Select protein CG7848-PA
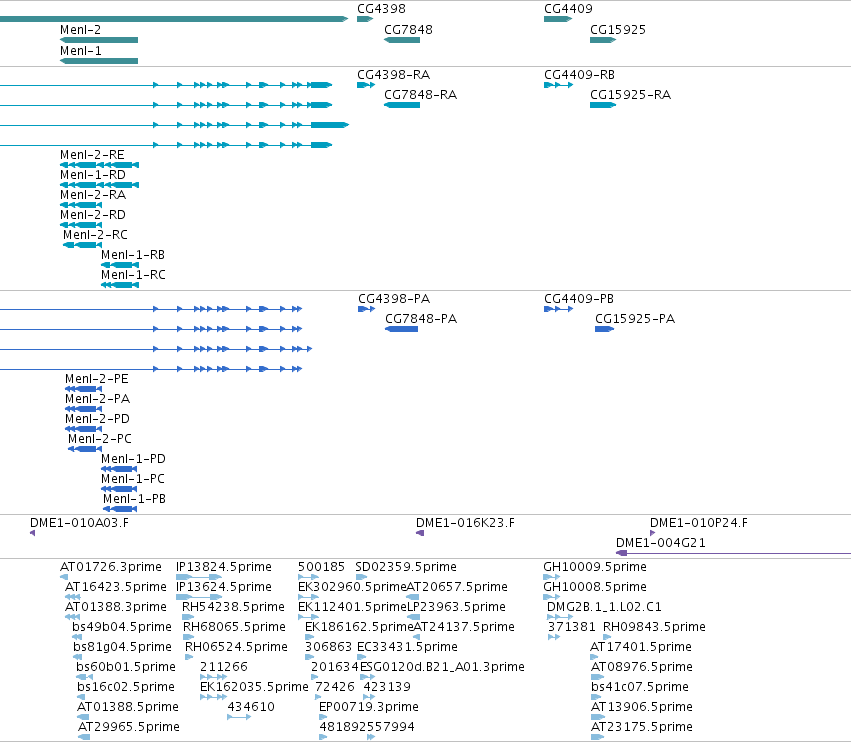Screen dimensions: 851x742 coord(402,329)
